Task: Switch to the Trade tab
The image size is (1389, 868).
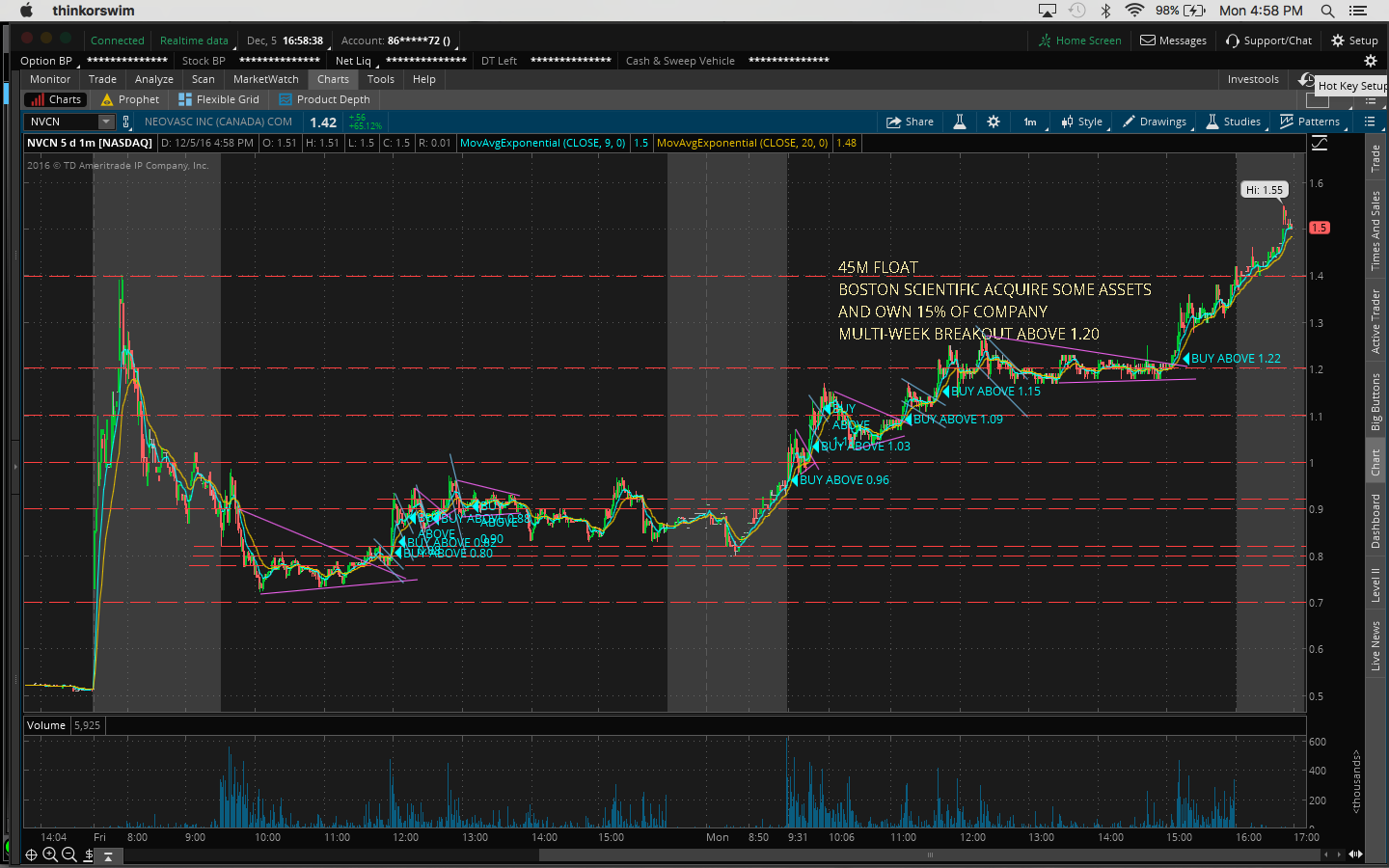Action: [x=102, y=79]
